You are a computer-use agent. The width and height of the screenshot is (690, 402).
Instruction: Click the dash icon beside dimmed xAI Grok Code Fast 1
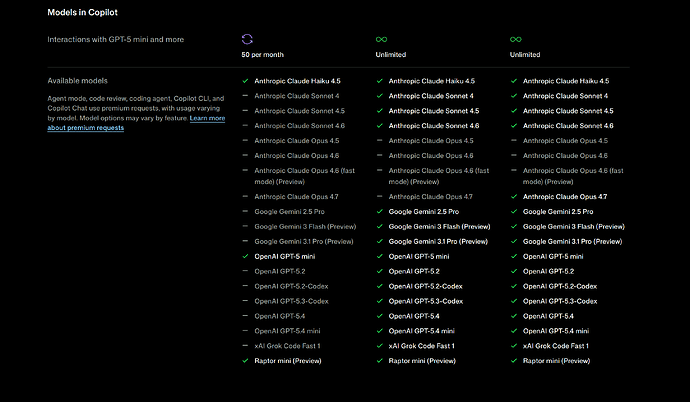(245, 346)
